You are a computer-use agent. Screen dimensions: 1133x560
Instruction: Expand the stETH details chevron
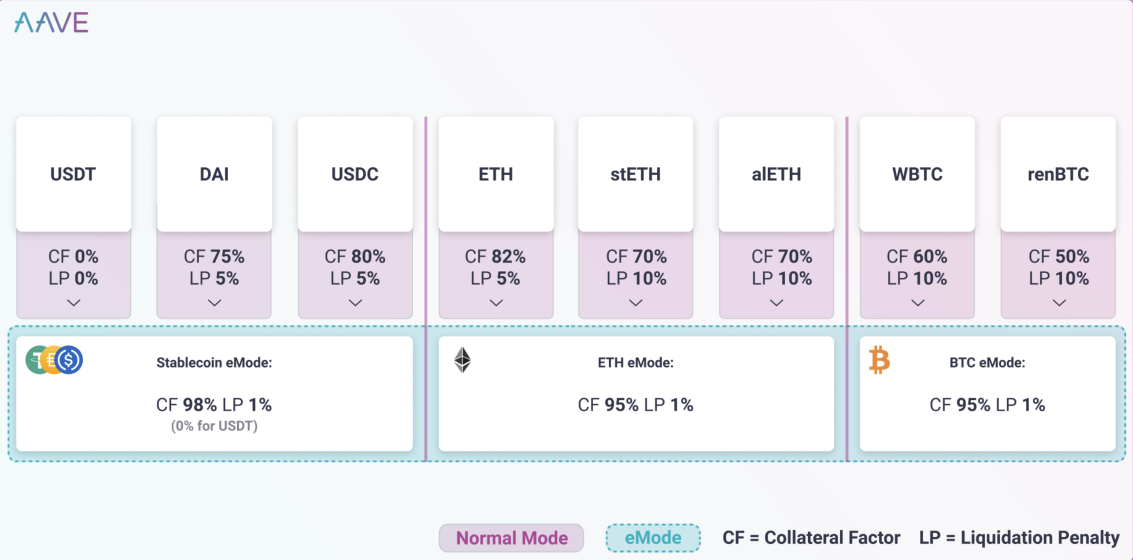(x=636, y=302)
